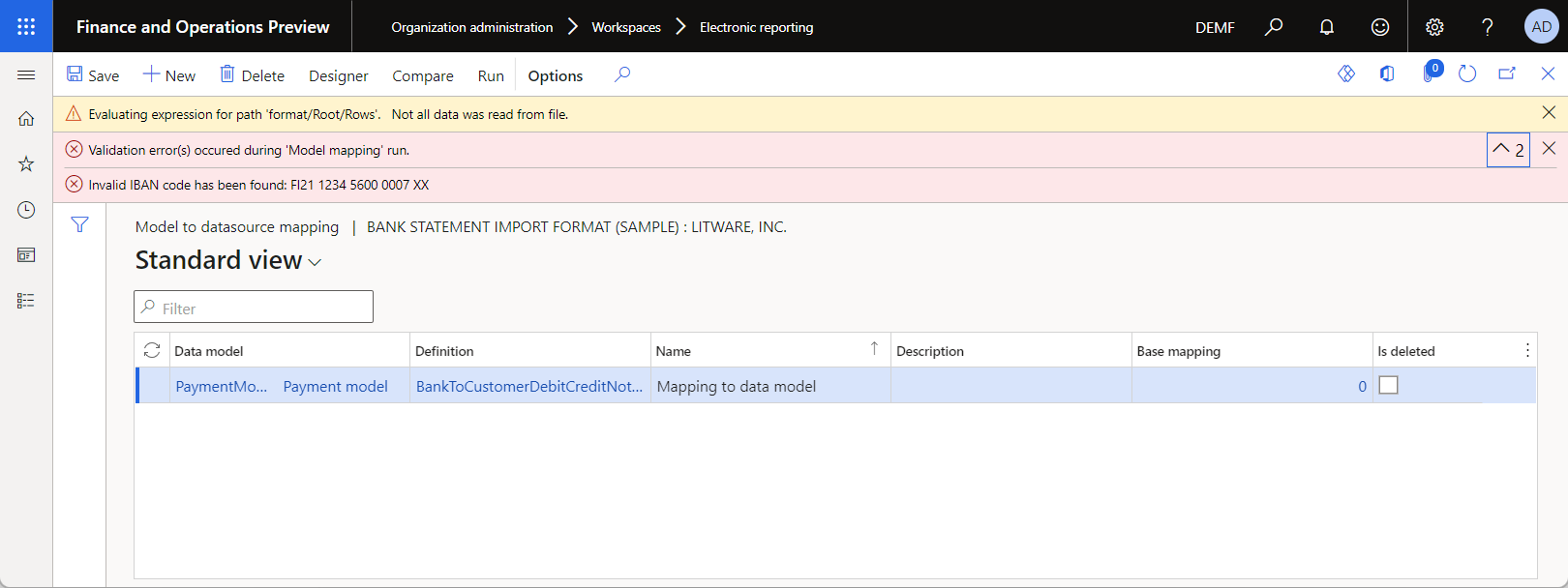
Task: Click Designer in the action pane
Action: (338, 75)
